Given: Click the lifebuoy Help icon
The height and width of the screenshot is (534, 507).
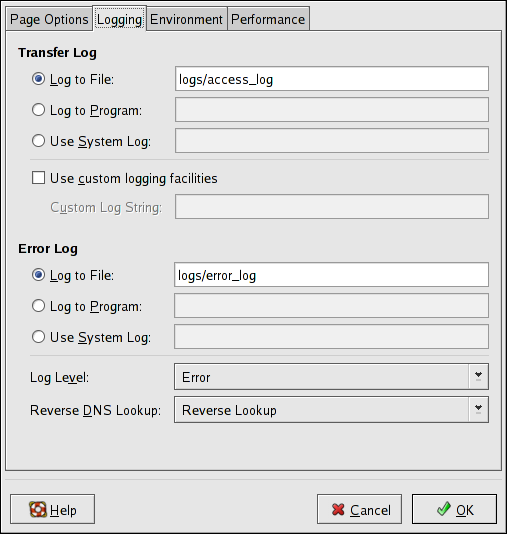Looking at the screenshot, I should 38,509.
